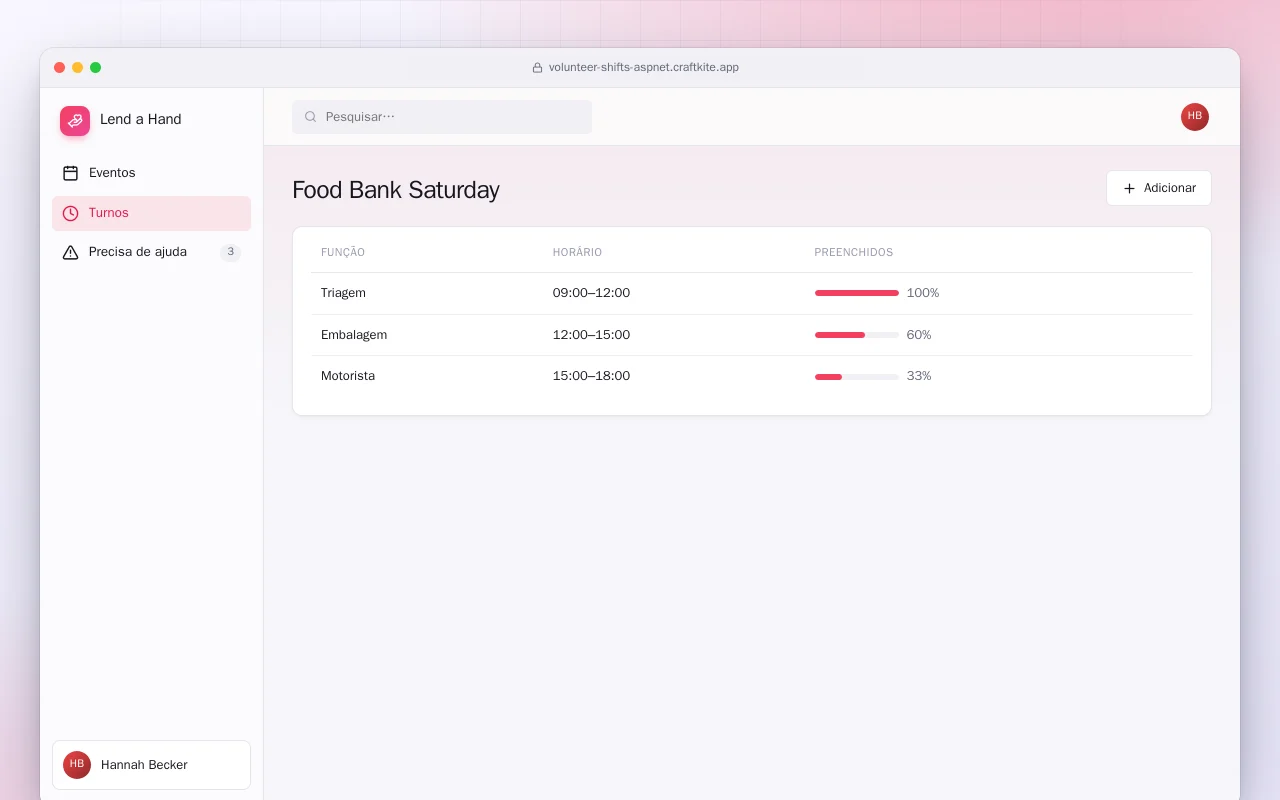Screen dimensions: 1280x800
Task: Click the HB avatar beside Hannah Becker
Action: 77,765
